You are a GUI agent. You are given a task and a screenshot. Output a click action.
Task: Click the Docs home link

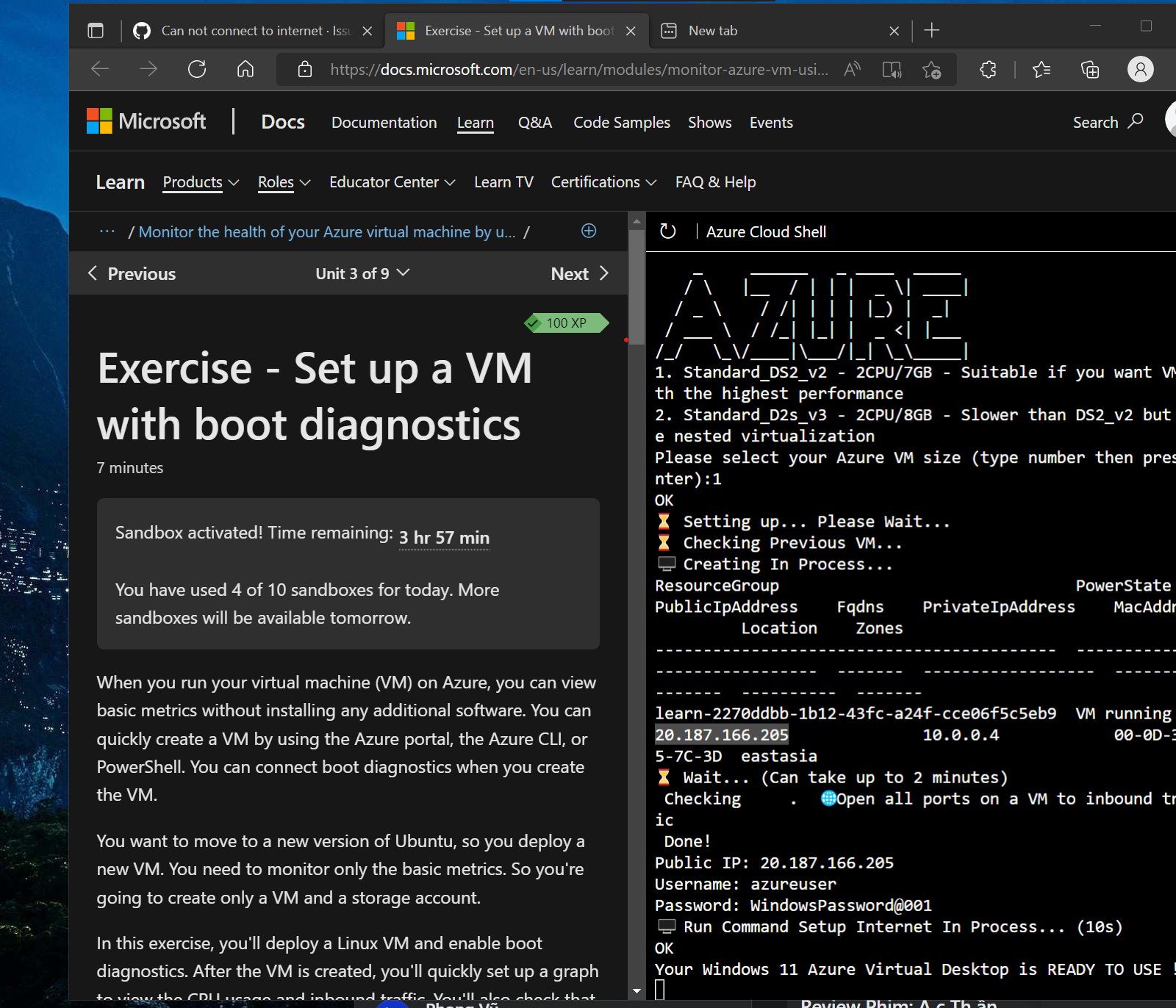(x=283, y=122)
